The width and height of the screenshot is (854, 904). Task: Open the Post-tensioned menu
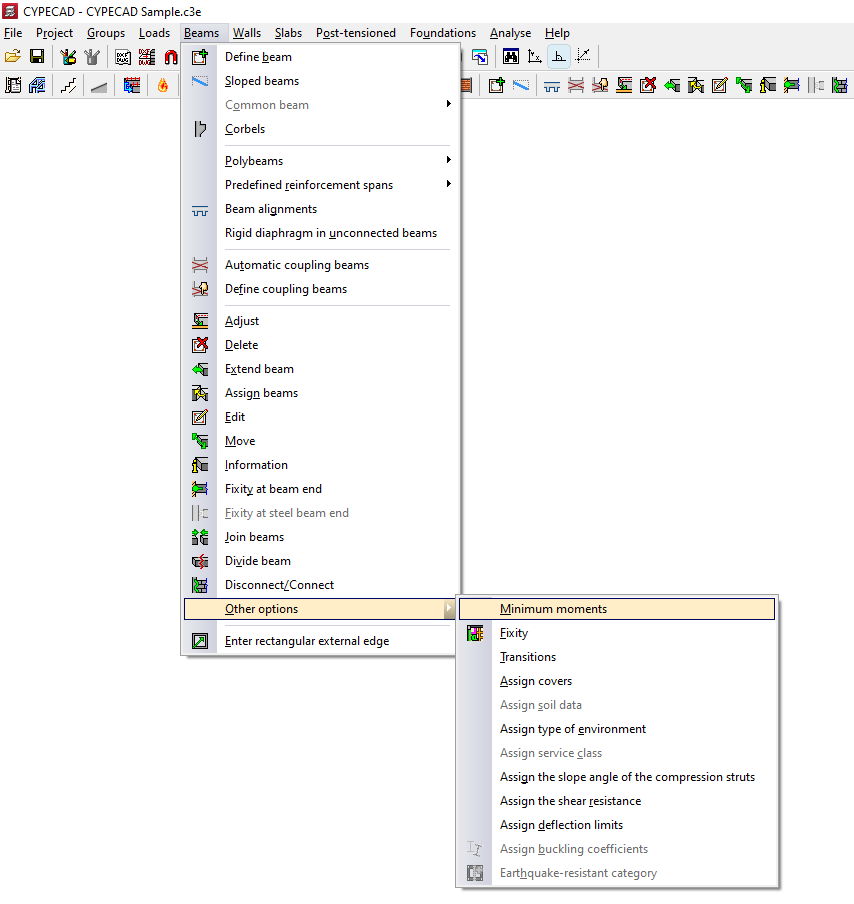tap(356, 33)
